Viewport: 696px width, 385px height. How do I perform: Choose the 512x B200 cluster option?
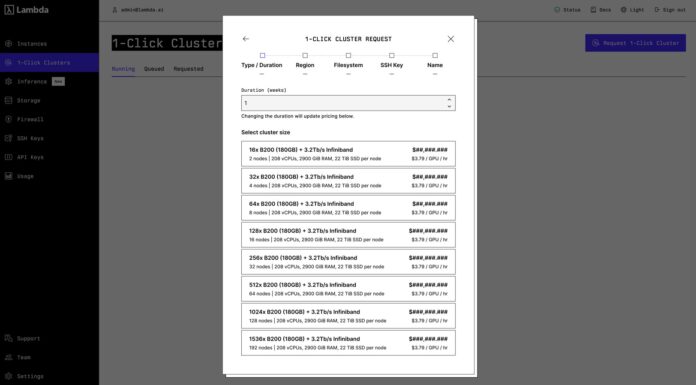click(348, 289)
